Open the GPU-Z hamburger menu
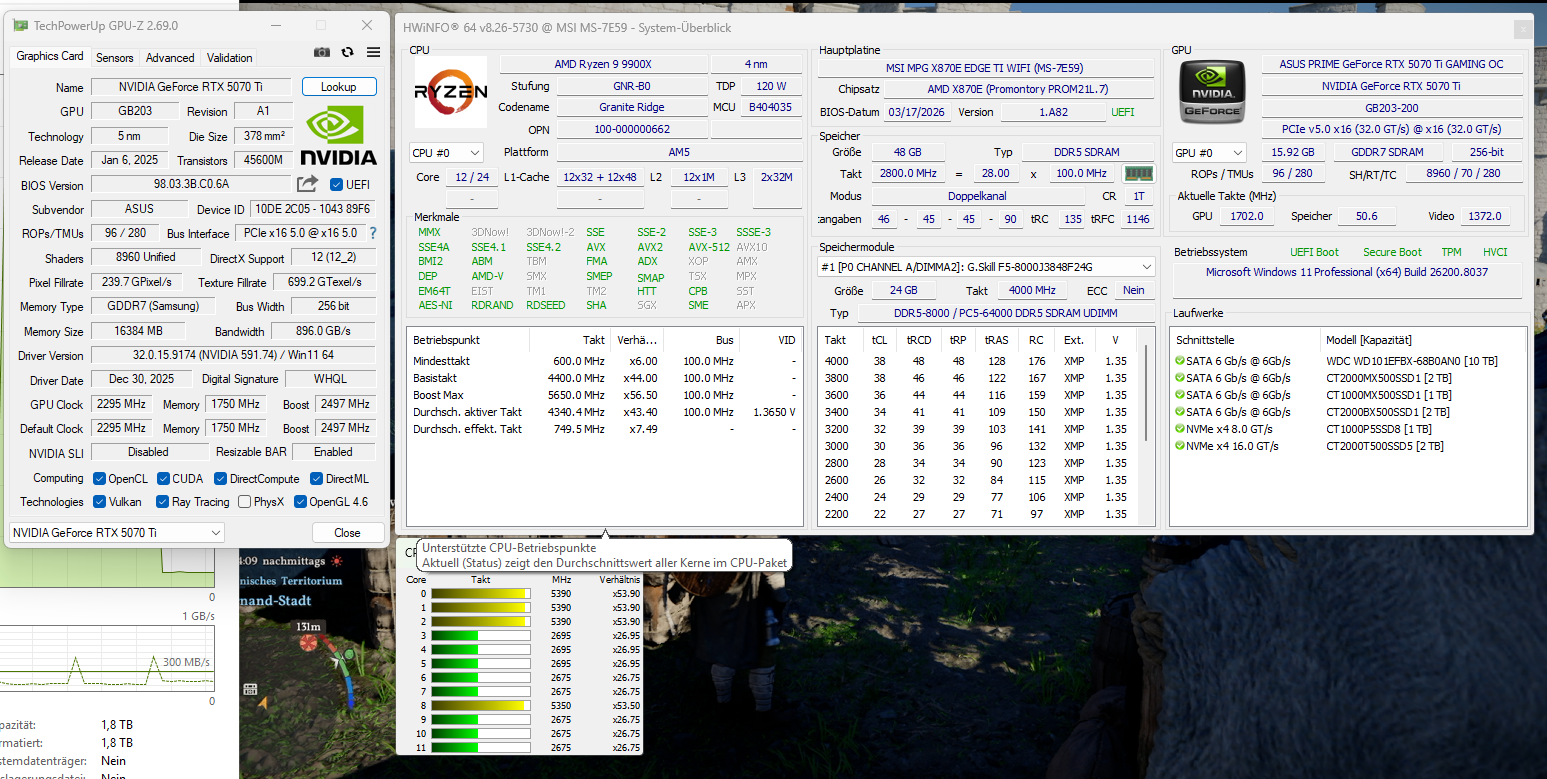 point(373,52)
